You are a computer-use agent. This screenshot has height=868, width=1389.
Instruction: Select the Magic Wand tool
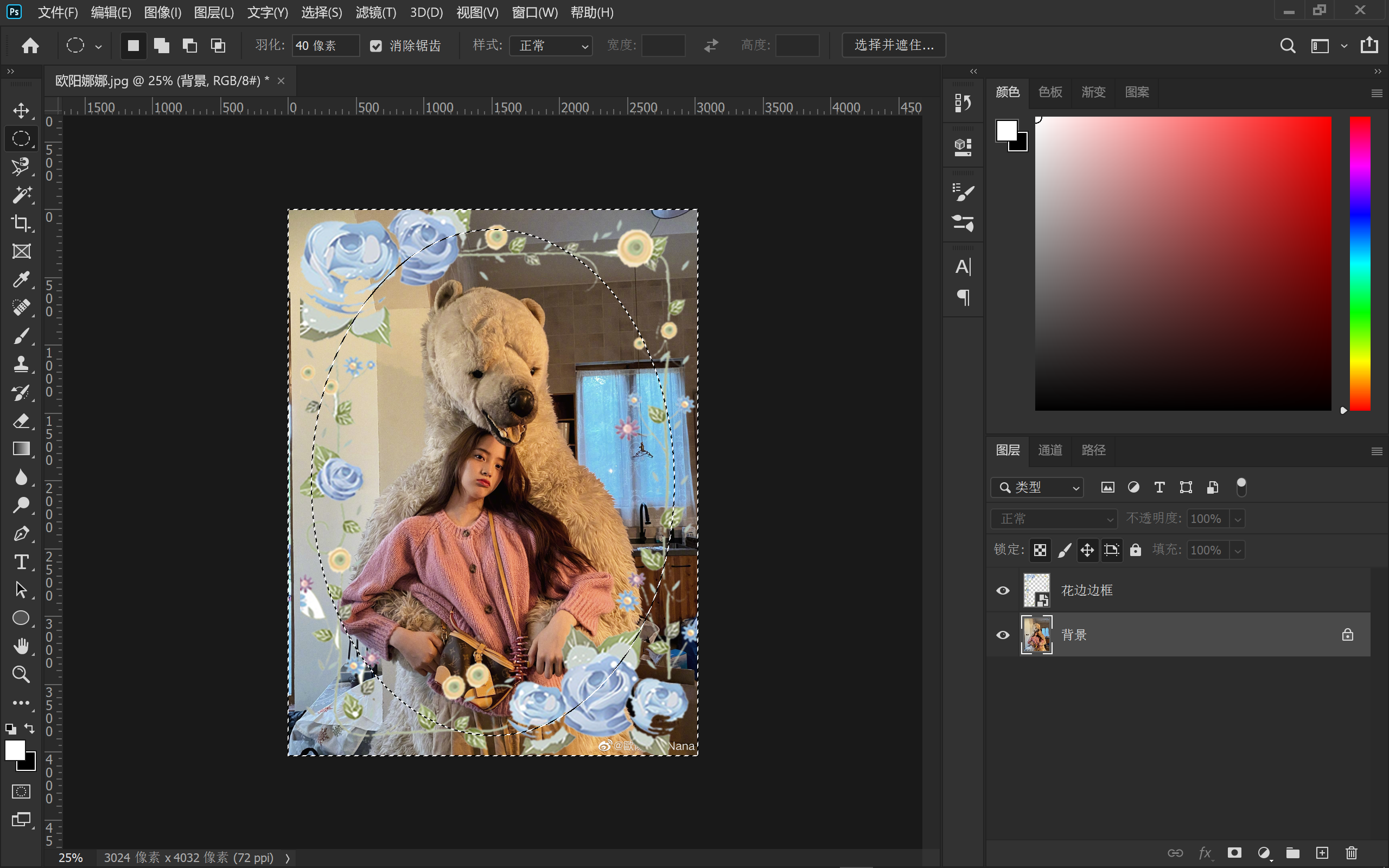tap(21, 195)
